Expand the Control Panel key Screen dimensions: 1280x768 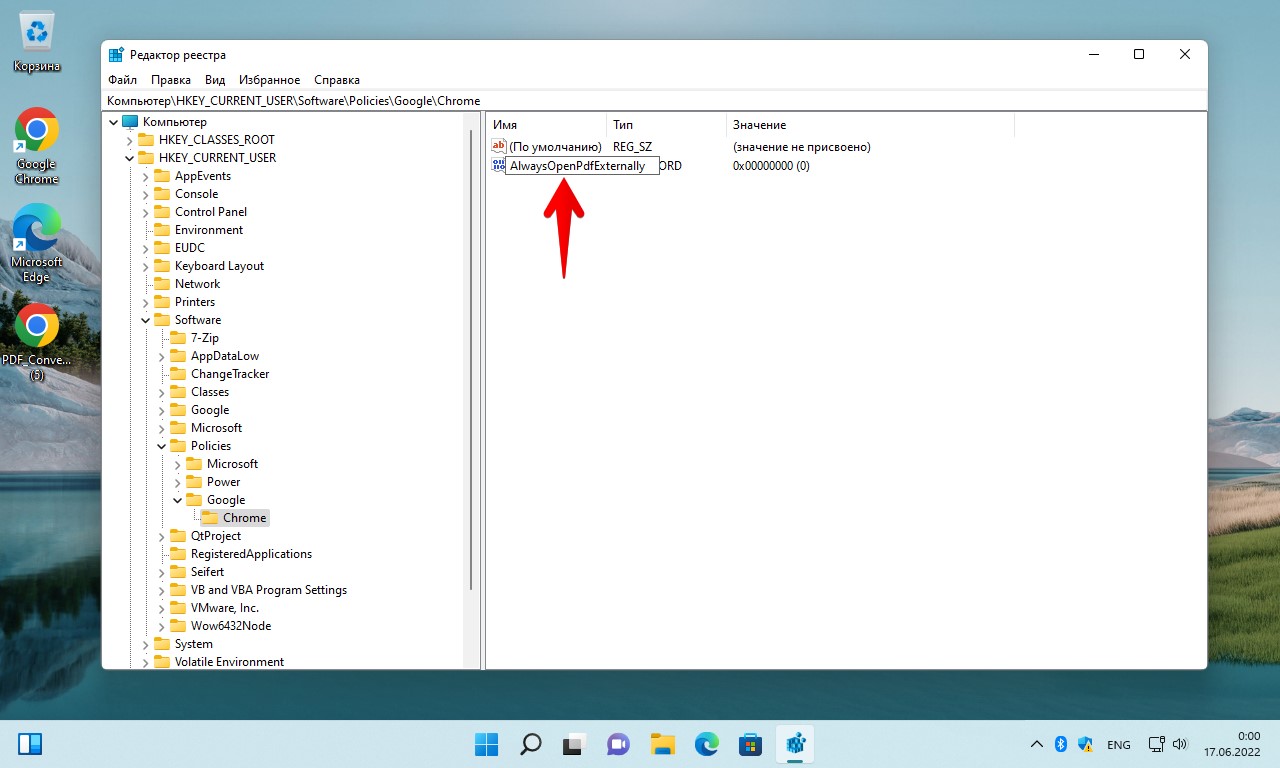[x=145, y=212]
